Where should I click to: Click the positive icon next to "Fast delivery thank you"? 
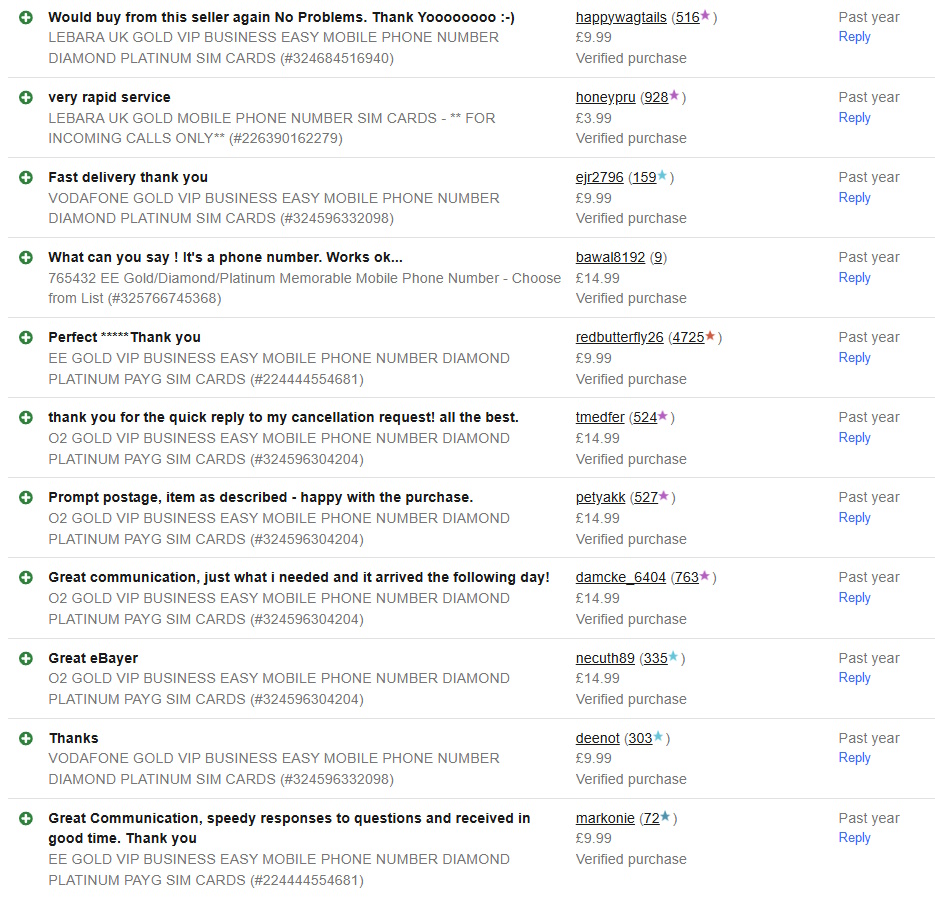tap(26, 177)
